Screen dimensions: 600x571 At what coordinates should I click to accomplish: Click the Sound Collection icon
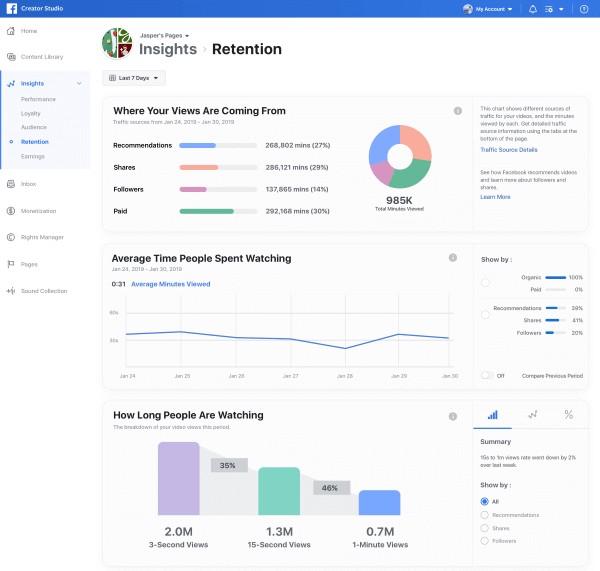[x=10, y=291]
